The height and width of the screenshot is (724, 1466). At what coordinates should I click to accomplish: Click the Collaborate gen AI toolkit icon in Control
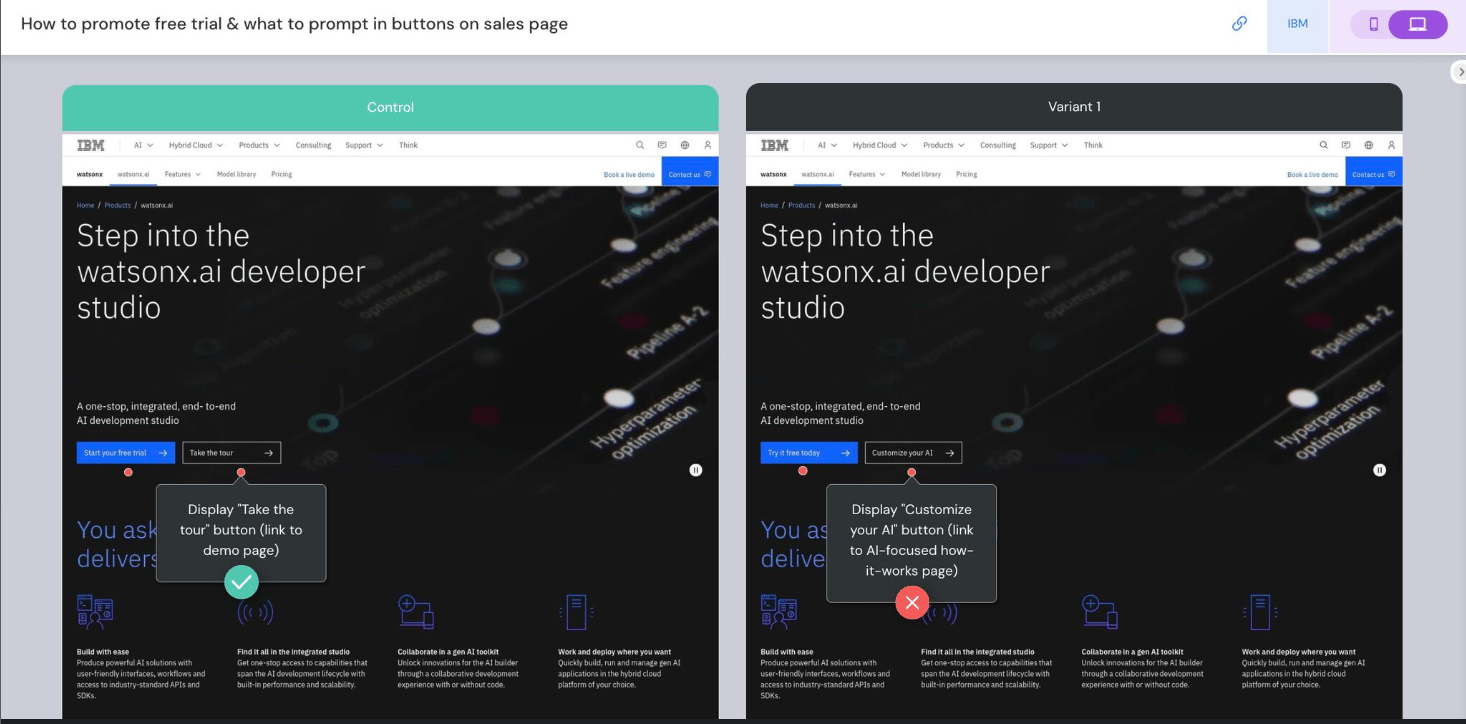pyautogui.click(x=415, y=611)
